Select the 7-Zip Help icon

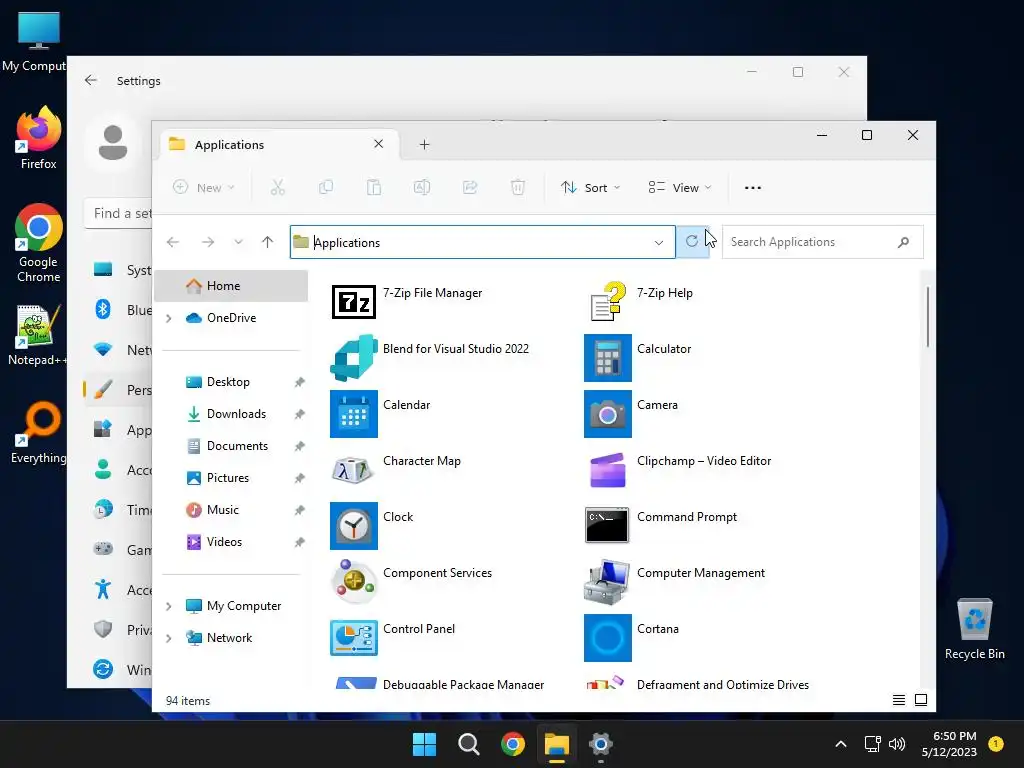(x=607, y=302)
